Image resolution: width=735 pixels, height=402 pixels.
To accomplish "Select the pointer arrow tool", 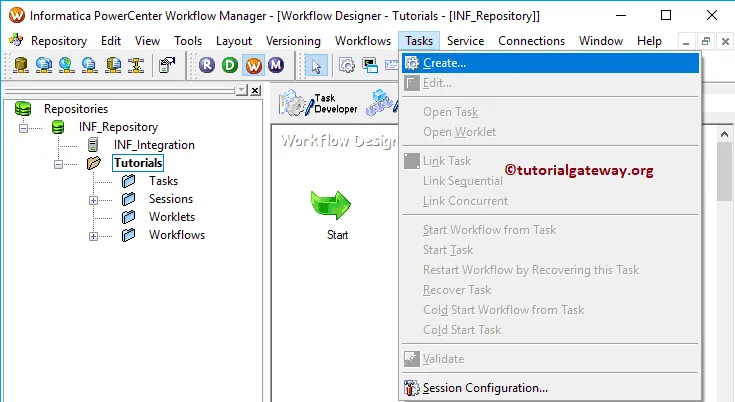I will 316,66.
